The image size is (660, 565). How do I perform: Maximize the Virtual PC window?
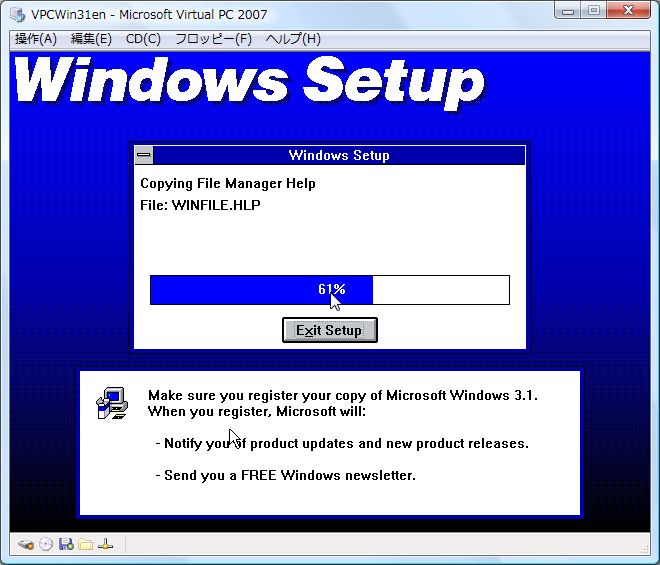click(x=594, y=11)
